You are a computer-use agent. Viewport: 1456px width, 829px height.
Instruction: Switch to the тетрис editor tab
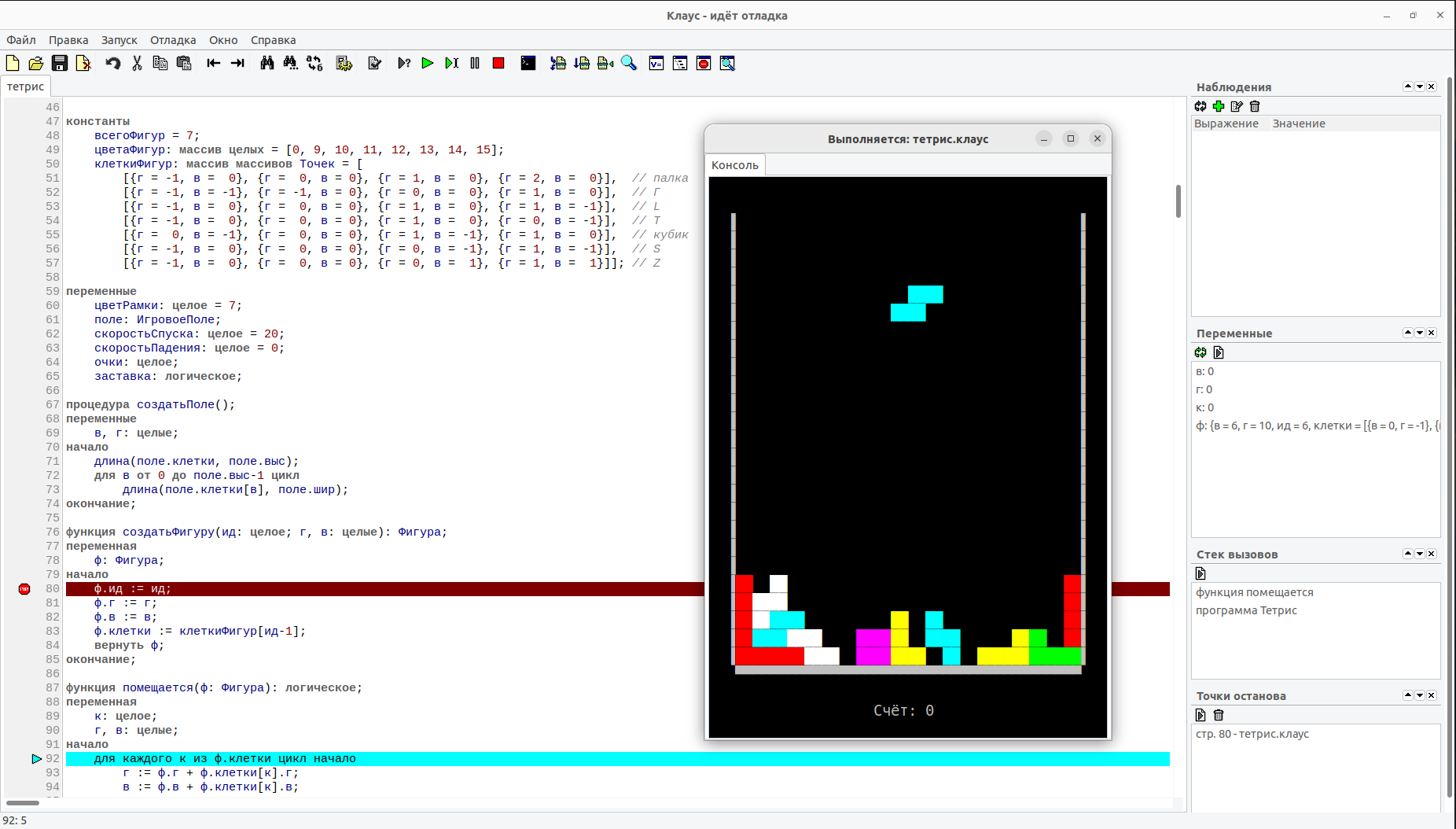coord(26,87)
